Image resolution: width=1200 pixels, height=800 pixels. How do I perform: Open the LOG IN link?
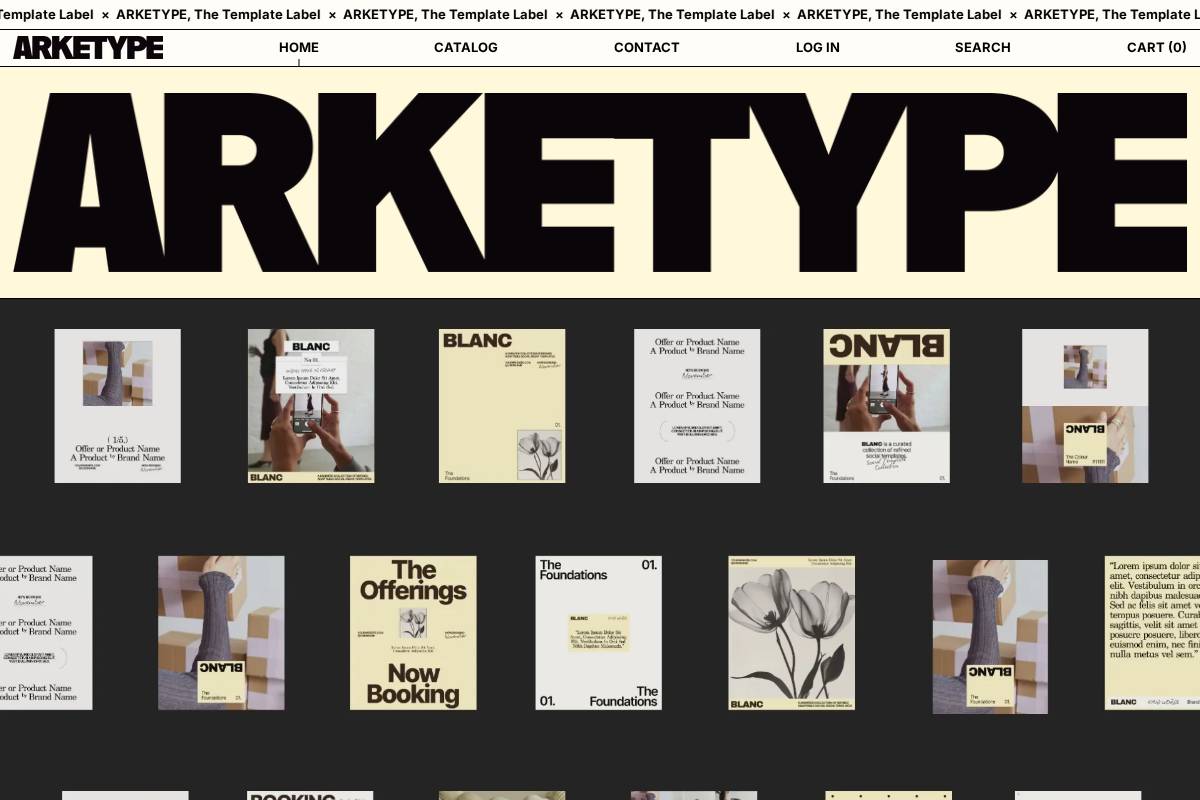[x=817, y=47]
